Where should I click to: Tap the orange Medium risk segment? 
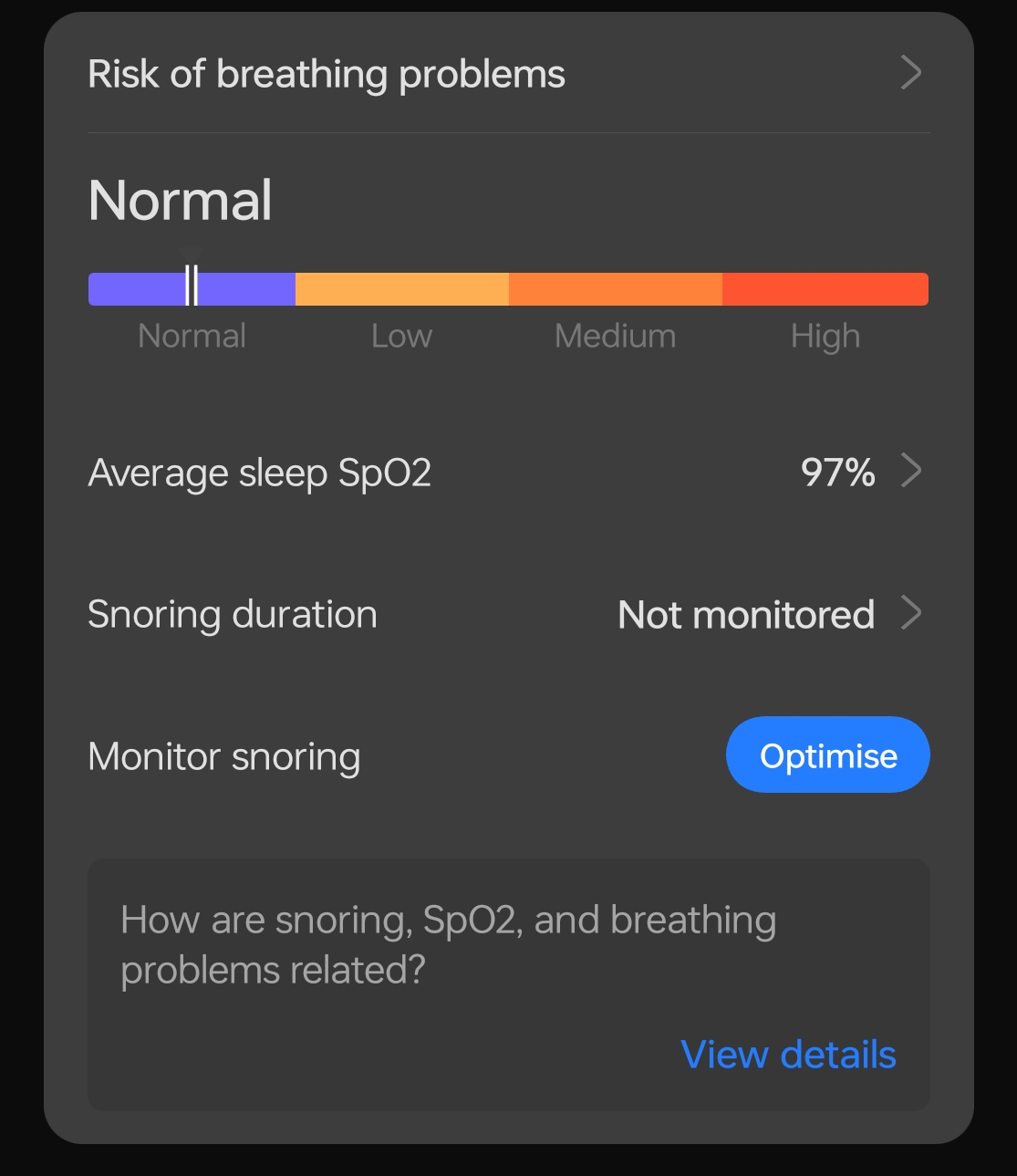[615, 289]
